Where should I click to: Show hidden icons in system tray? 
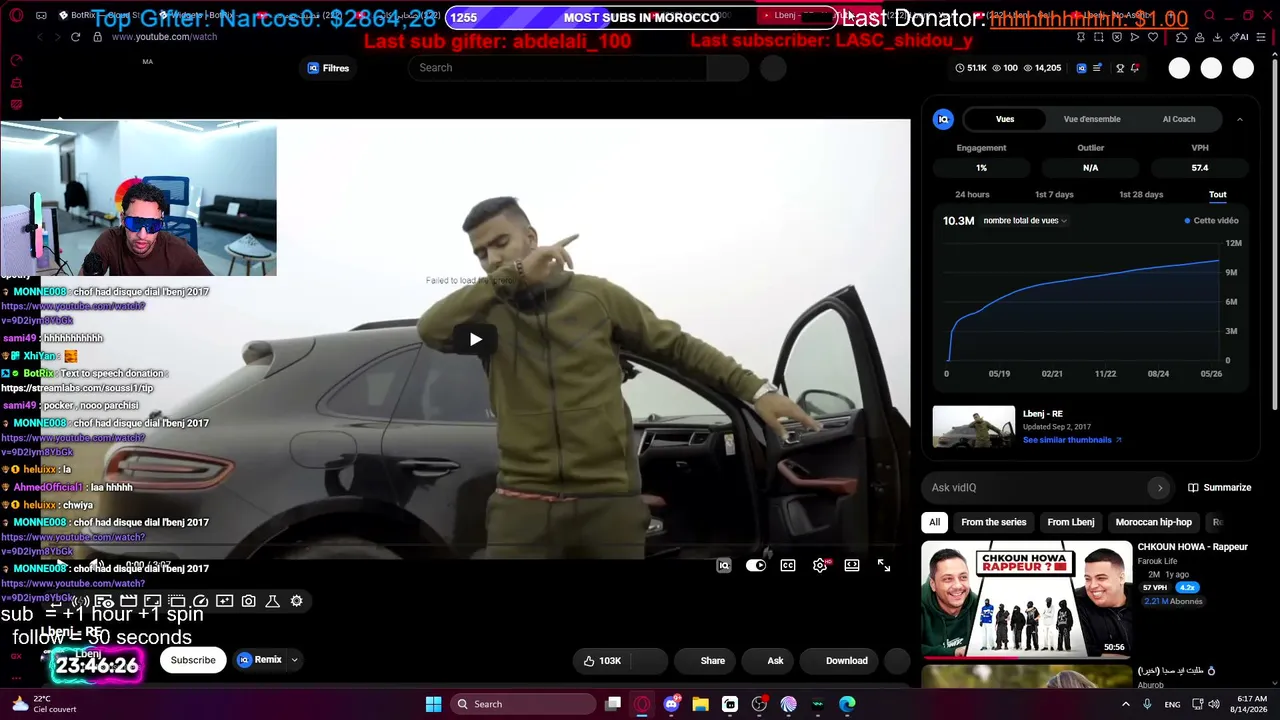pyautogui.click(x=1126, y=704)
